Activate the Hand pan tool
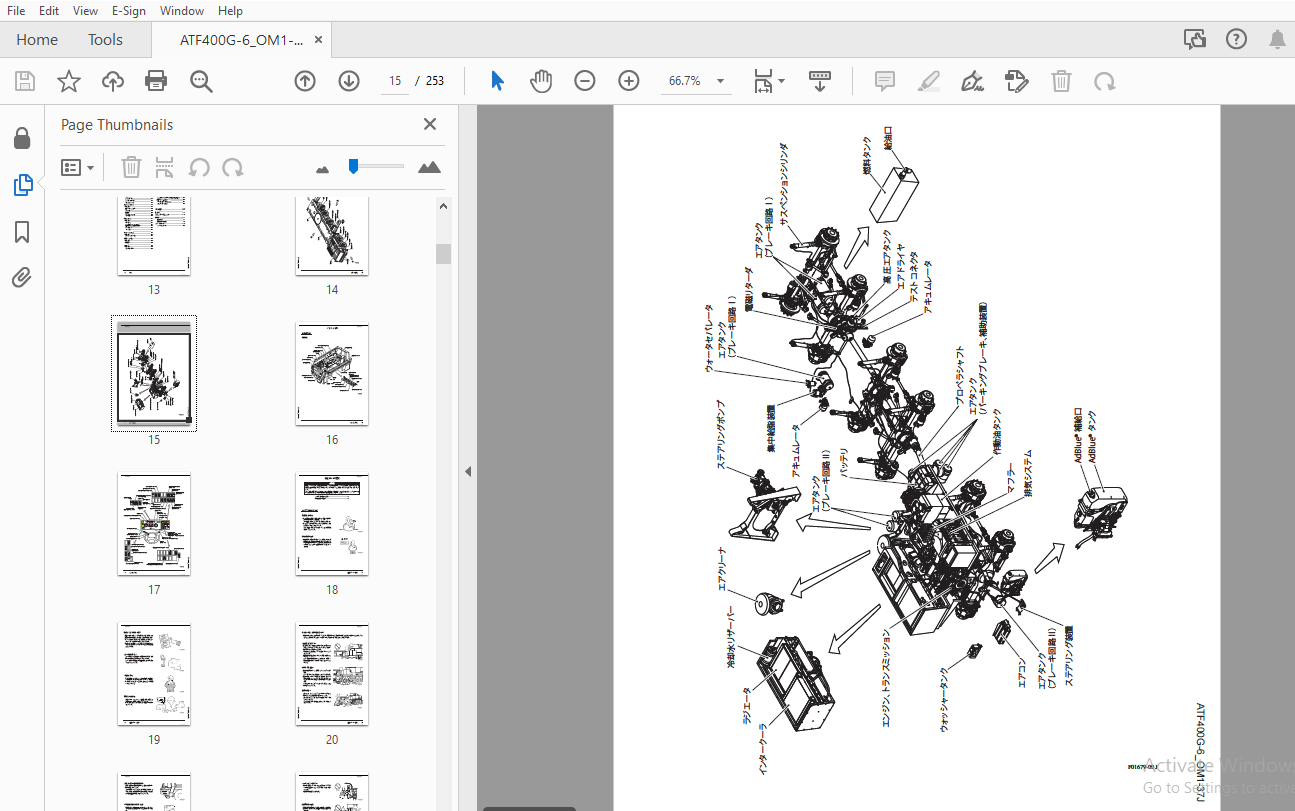The width and height of the screenshot is (1295, 811). 541,81
